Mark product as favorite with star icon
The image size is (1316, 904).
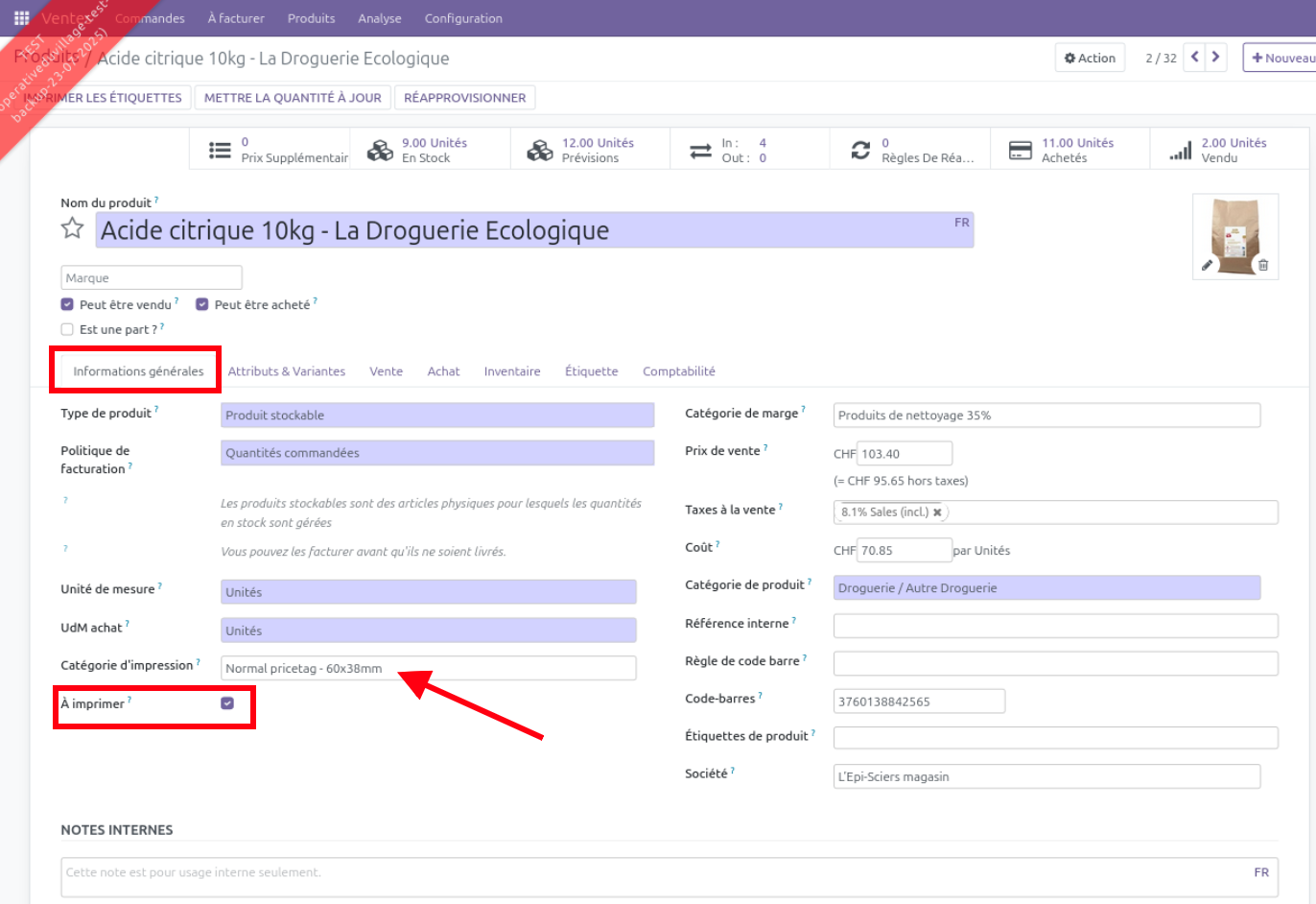coord(72,228)
